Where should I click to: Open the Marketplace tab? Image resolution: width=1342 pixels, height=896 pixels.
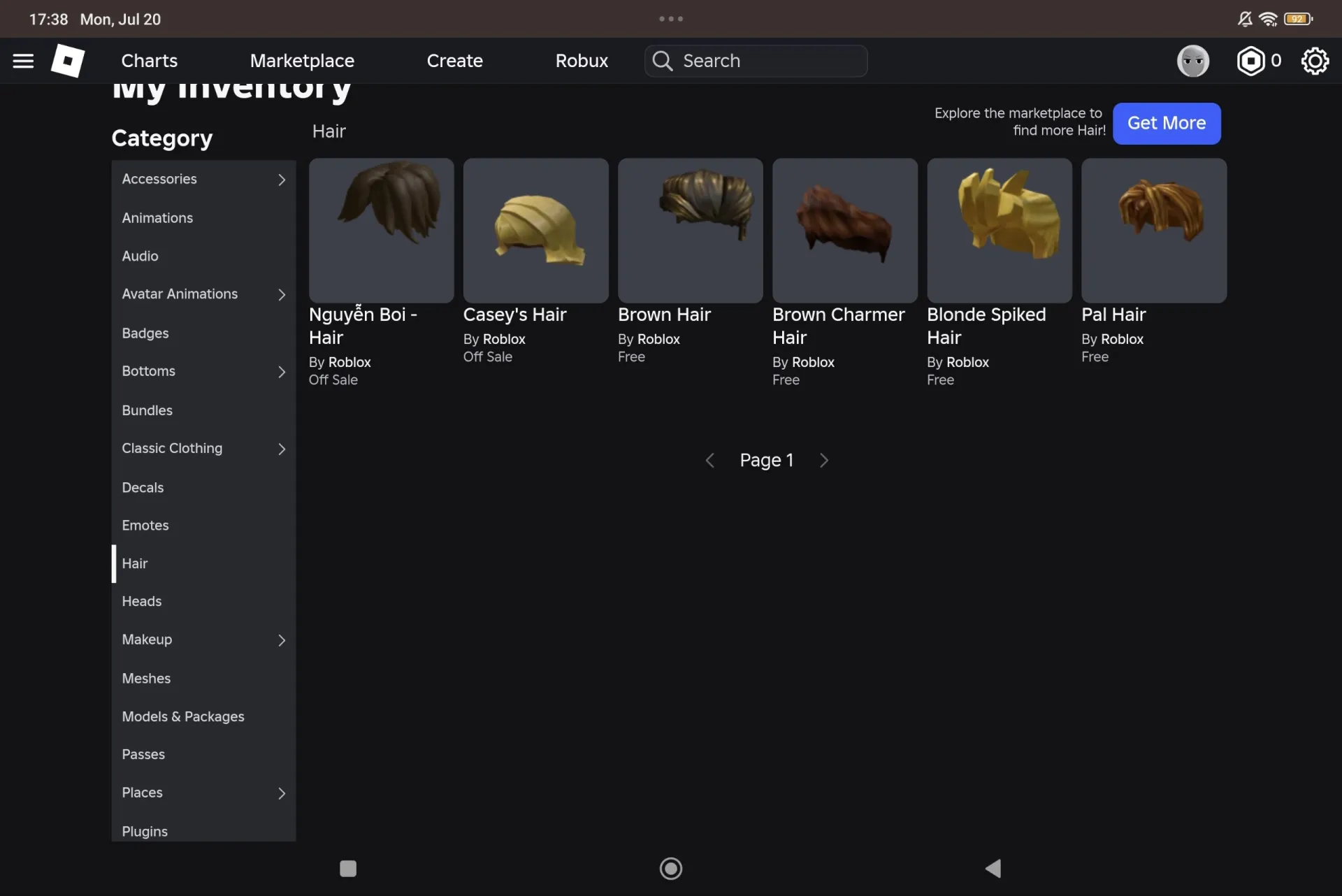[302, 61]
